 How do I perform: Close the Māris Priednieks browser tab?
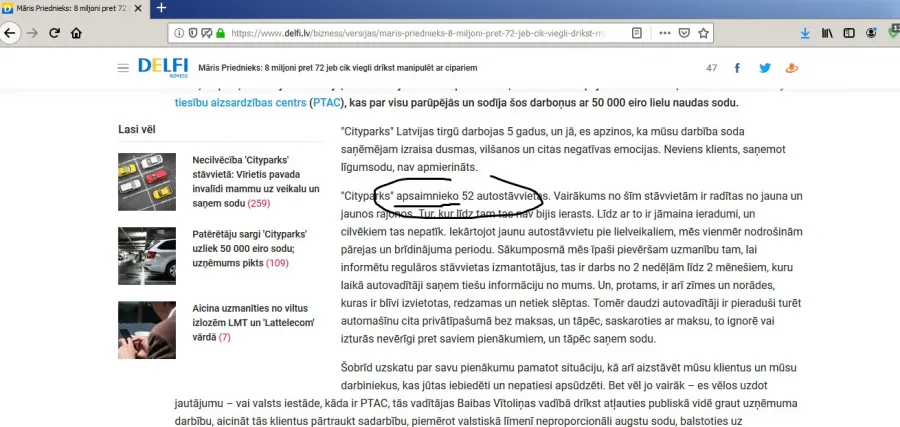click(x=138, y=8)
